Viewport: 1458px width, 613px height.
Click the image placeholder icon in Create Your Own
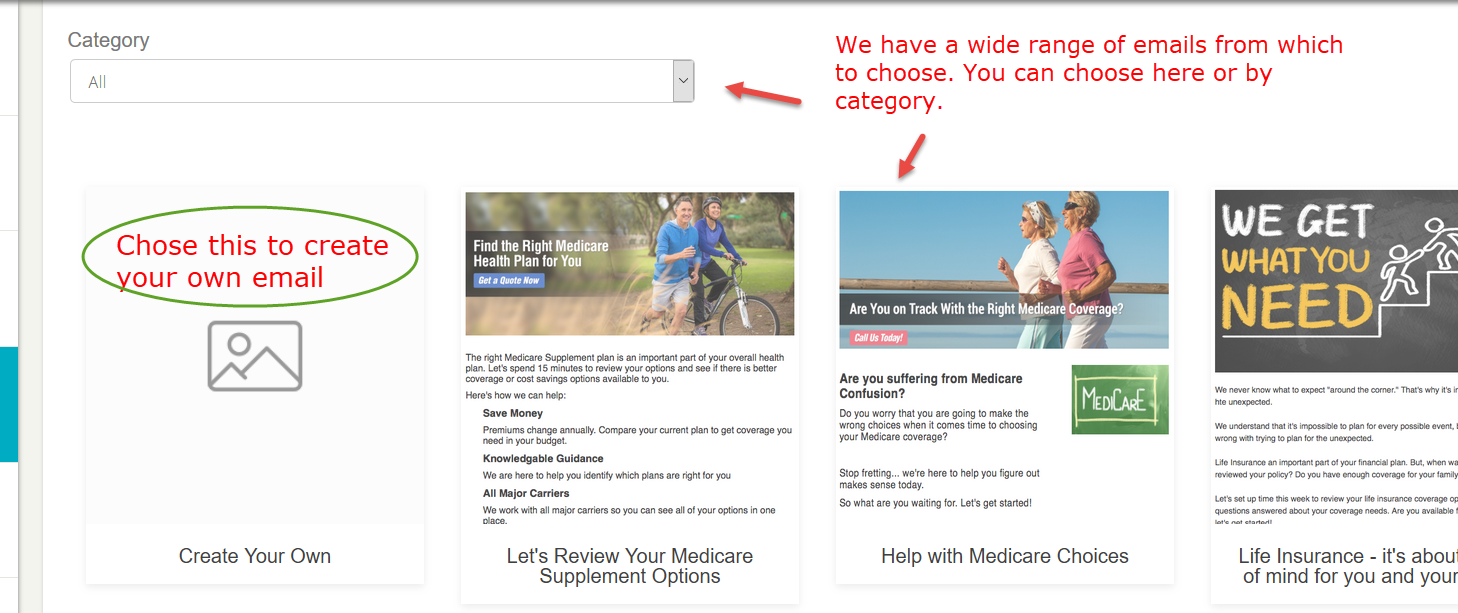255,356
